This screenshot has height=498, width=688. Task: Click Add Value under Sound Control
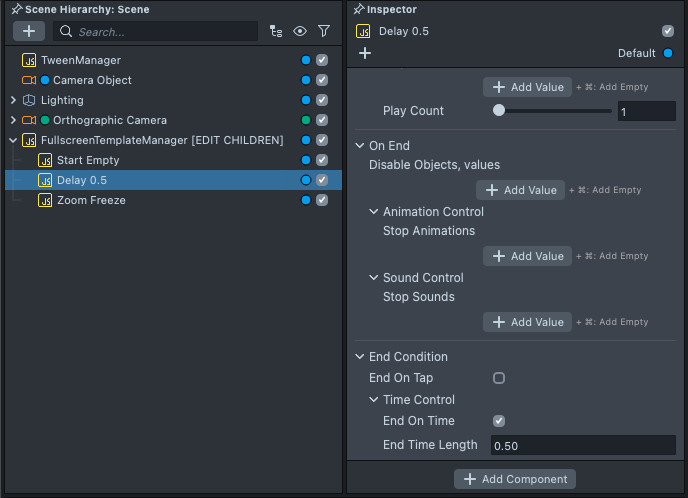coord(527,322)
